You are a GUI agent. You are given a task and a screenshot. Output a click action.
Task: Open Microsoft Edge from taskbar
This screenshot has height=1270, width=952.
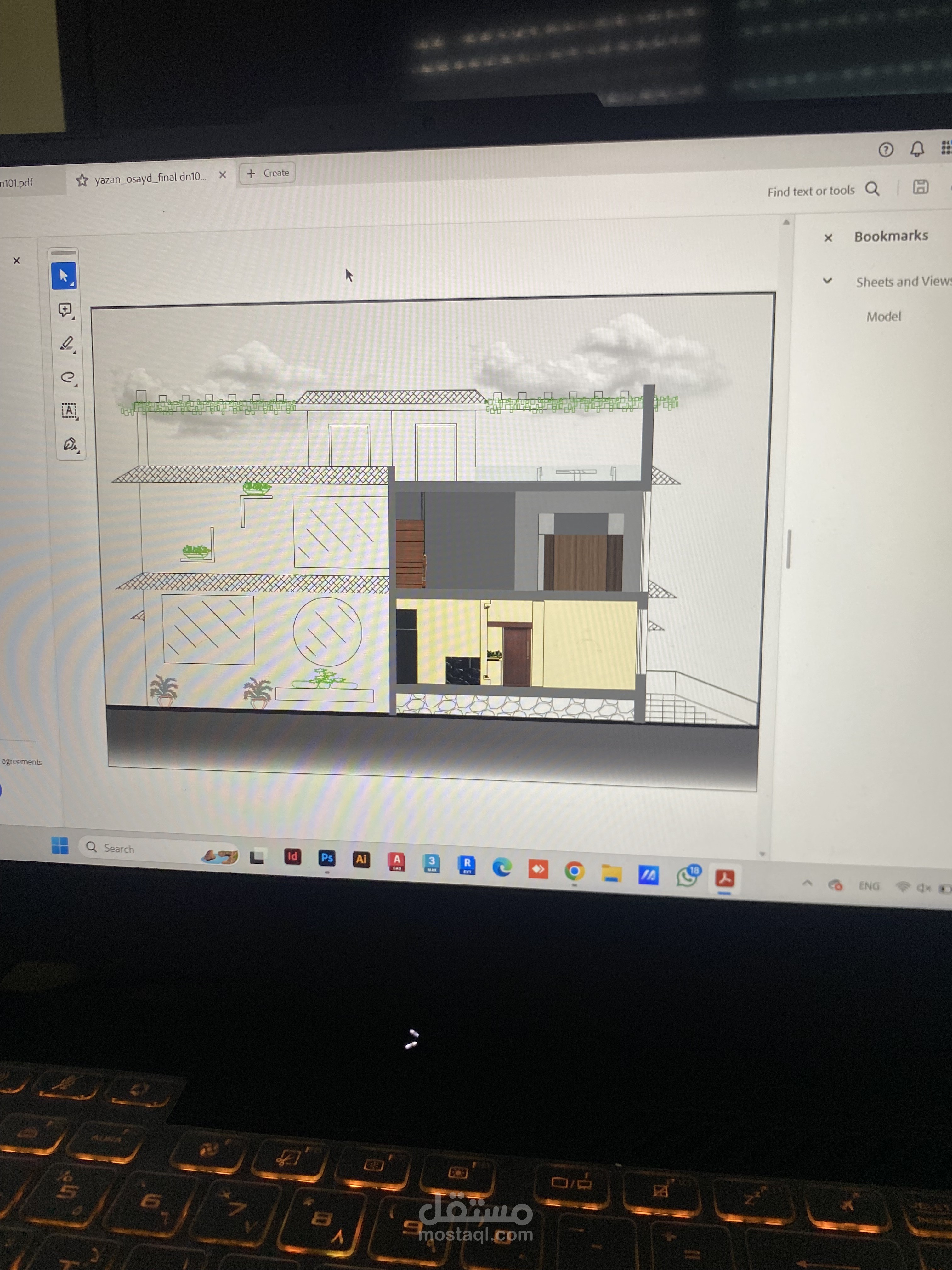tap(502, 867)
